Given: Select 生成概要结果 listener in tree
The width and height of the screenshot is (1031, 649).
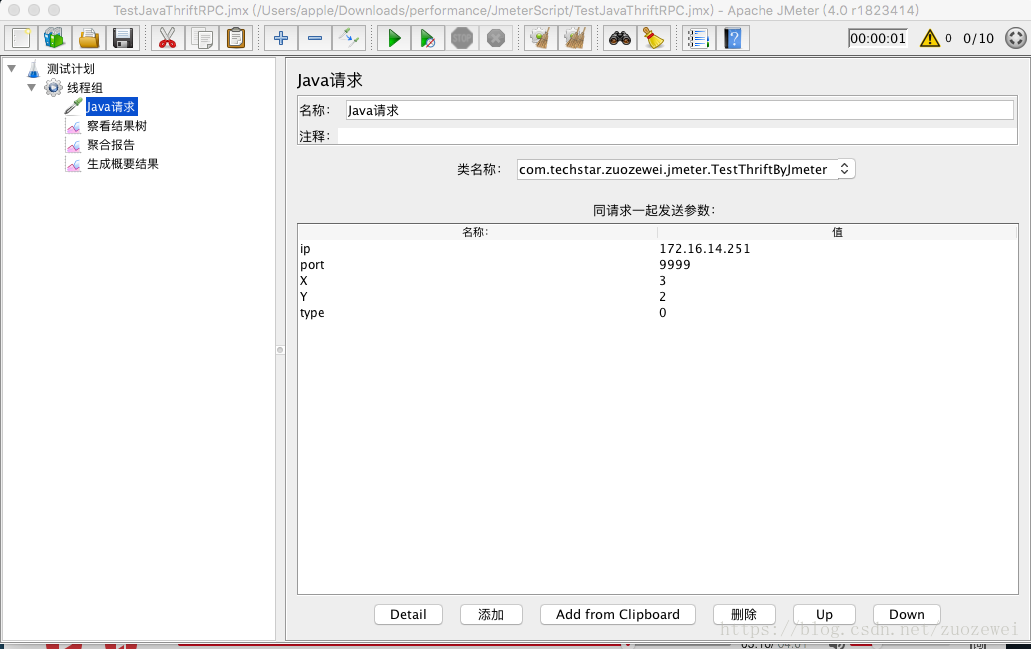Looking at the screenshot, I should tap(123, 164).
